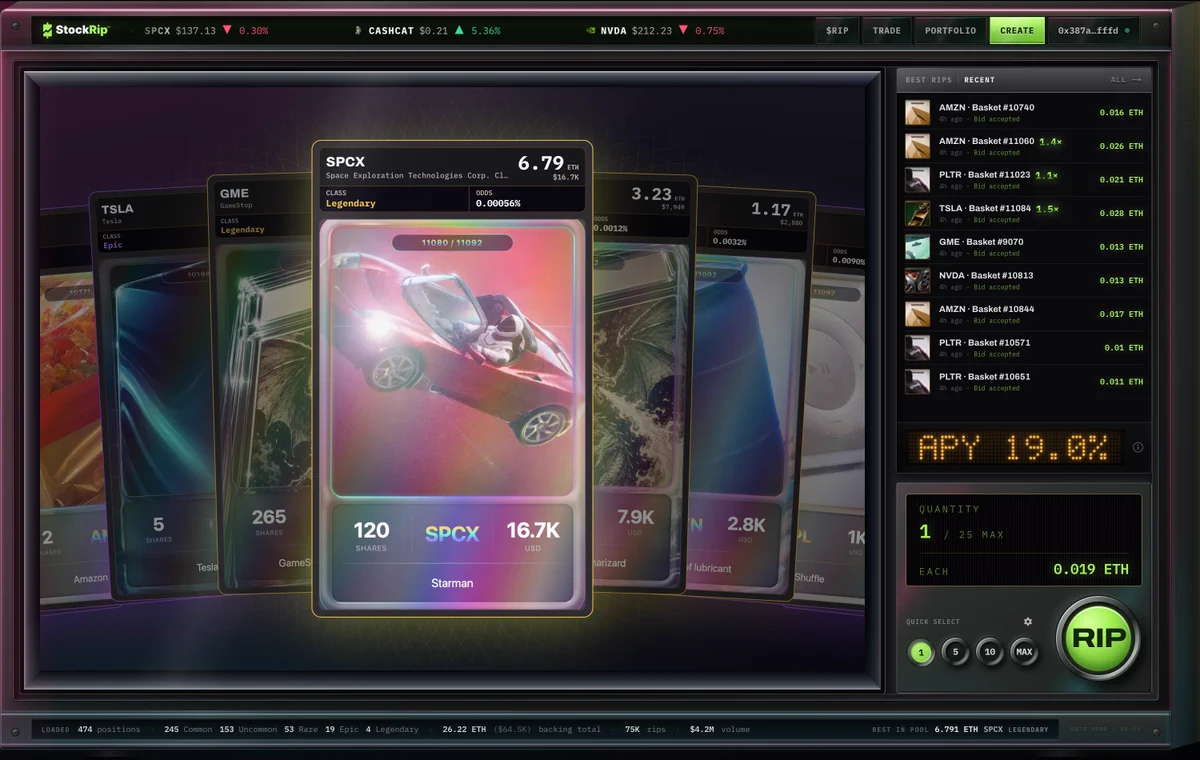Open thumbnail of AMZN Basket #10844
Viewport: 1200px width, 760px height.
917,314
